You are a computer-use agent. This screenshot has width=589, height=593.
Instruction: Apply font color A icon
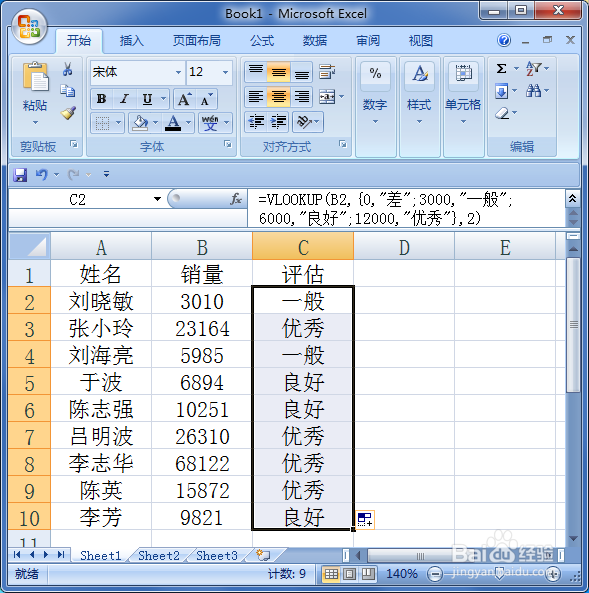173,123
